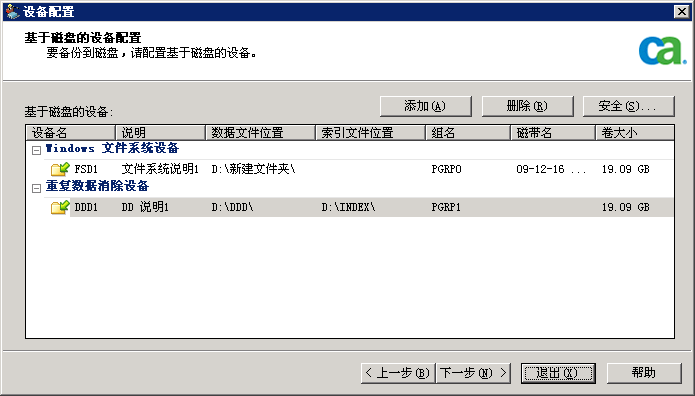Sort by 设备名 column header
Image resolution: width=695 pixels, height=396 pixels.
click(71, 133)
